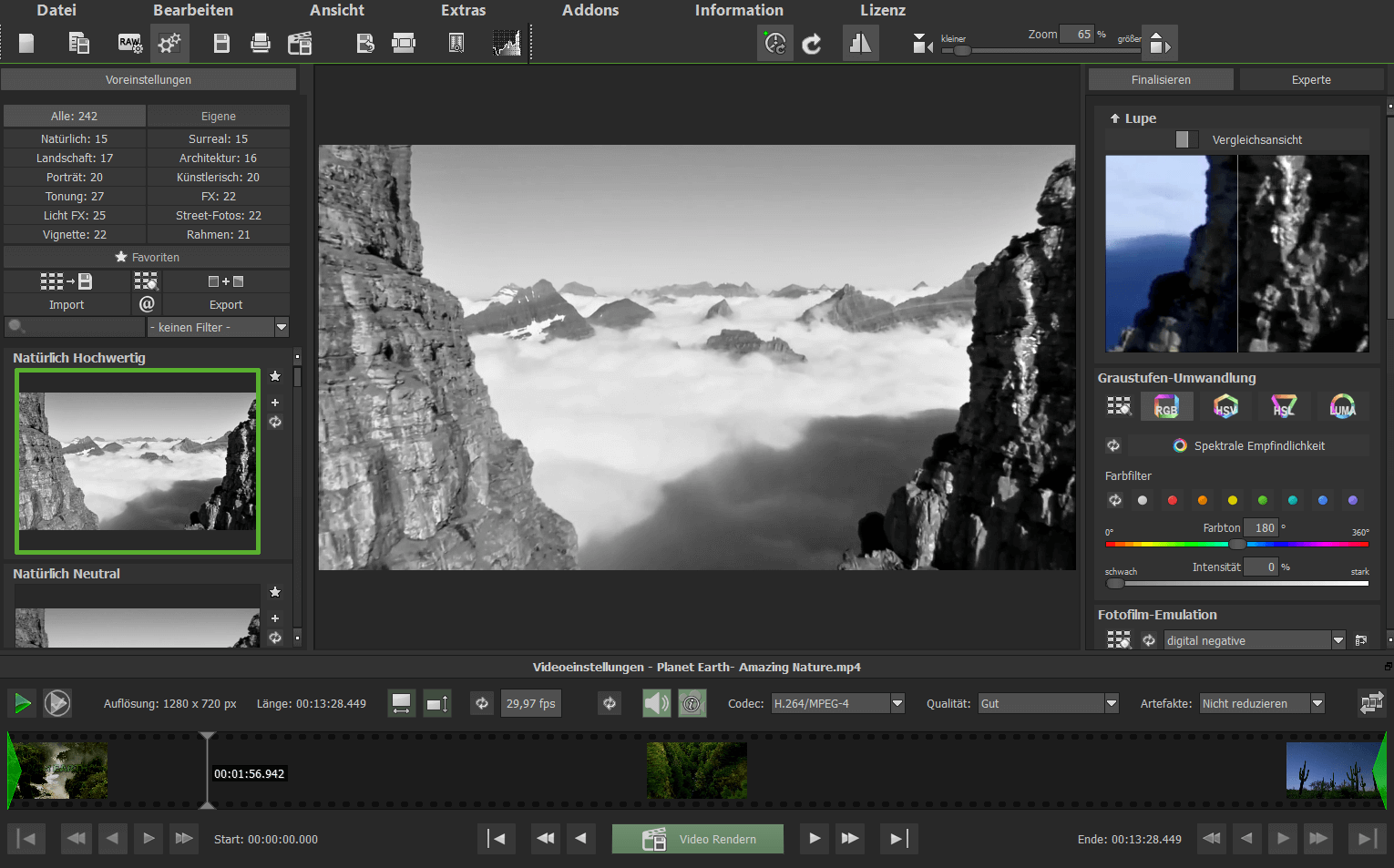Viewport: 1394px width, 868px height.
Task: Filter presets by Landschaft: 17
Action: coord(75,158)
